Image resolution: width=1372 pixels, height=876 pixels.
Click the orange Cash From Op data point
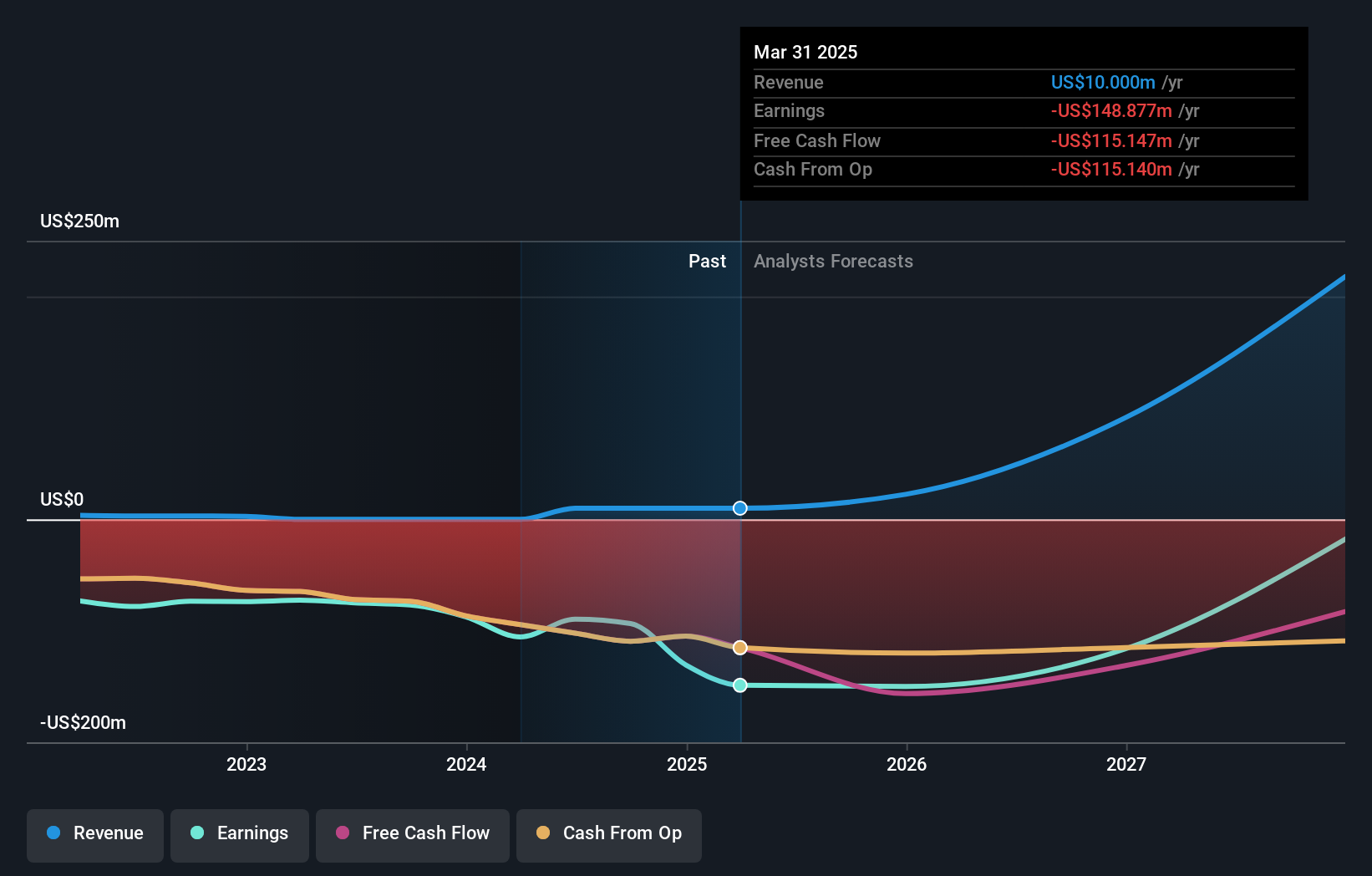pyautogui.click(x=740, y=648)
